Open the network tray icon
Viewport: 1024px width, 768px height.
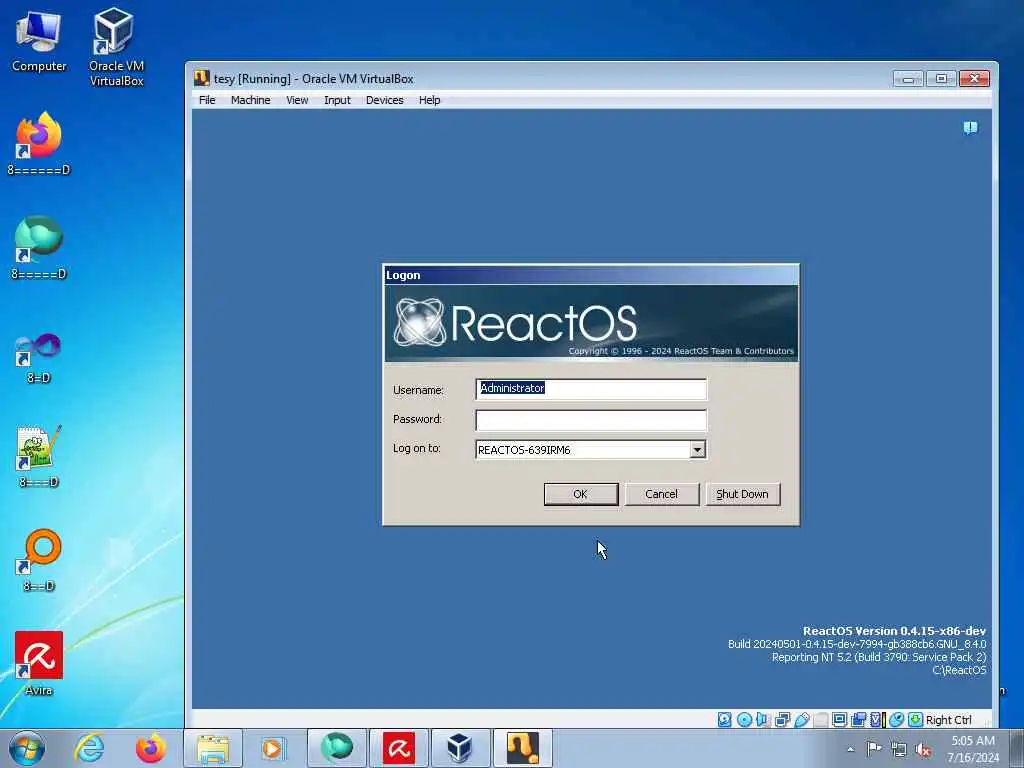(x=899, y=750)
